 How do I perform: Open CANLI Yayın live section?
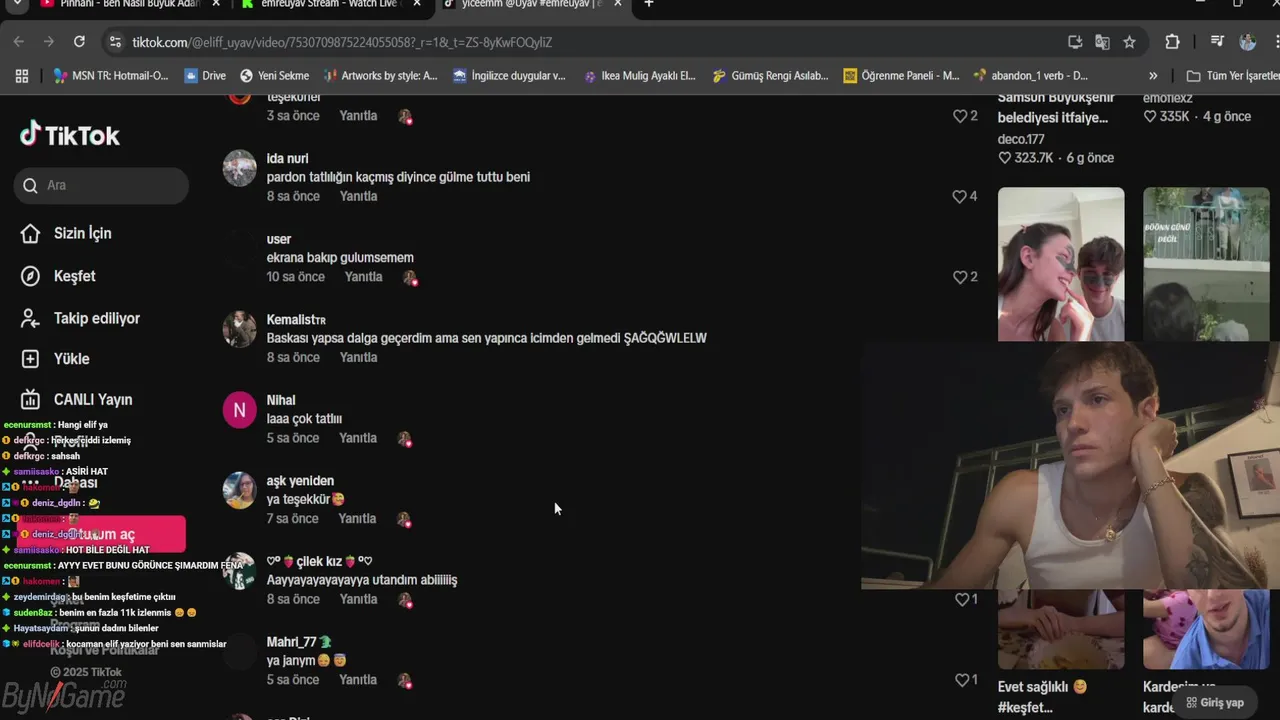(x=76, y=399)
